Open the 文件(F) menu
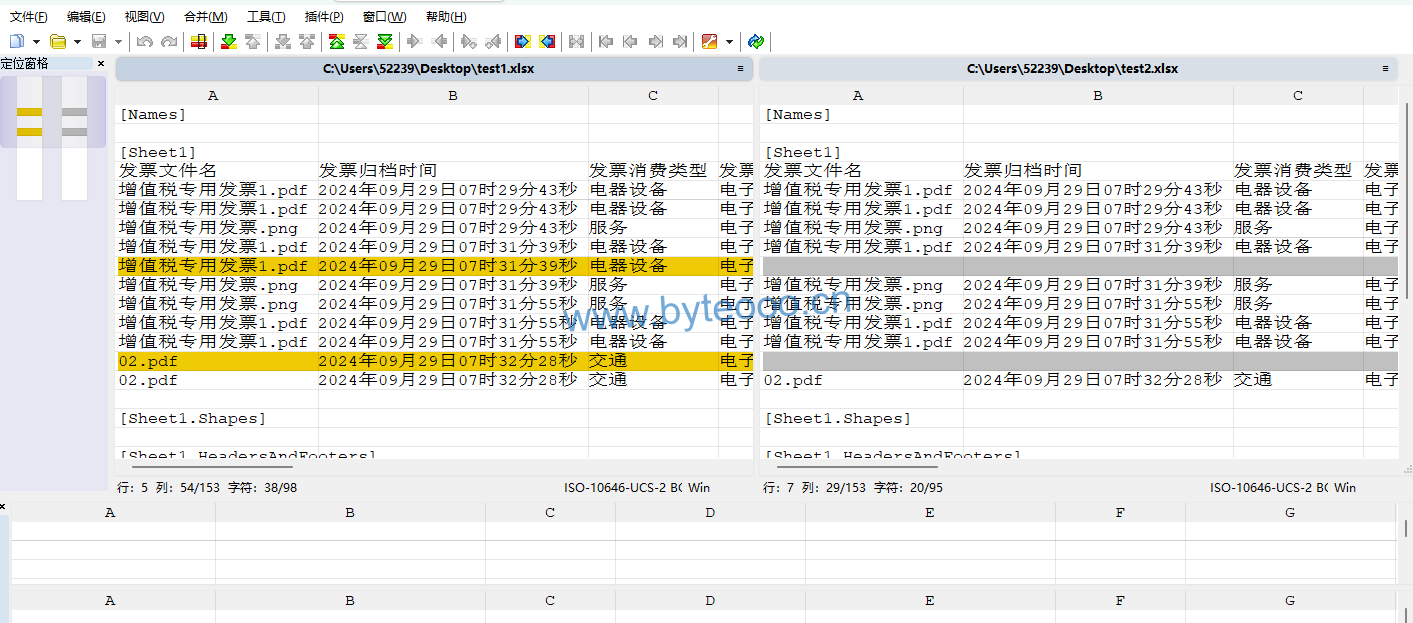Image resolution: width=1413 pixels, height=623 pixels. pyautogui.click(x=28, y=16)
